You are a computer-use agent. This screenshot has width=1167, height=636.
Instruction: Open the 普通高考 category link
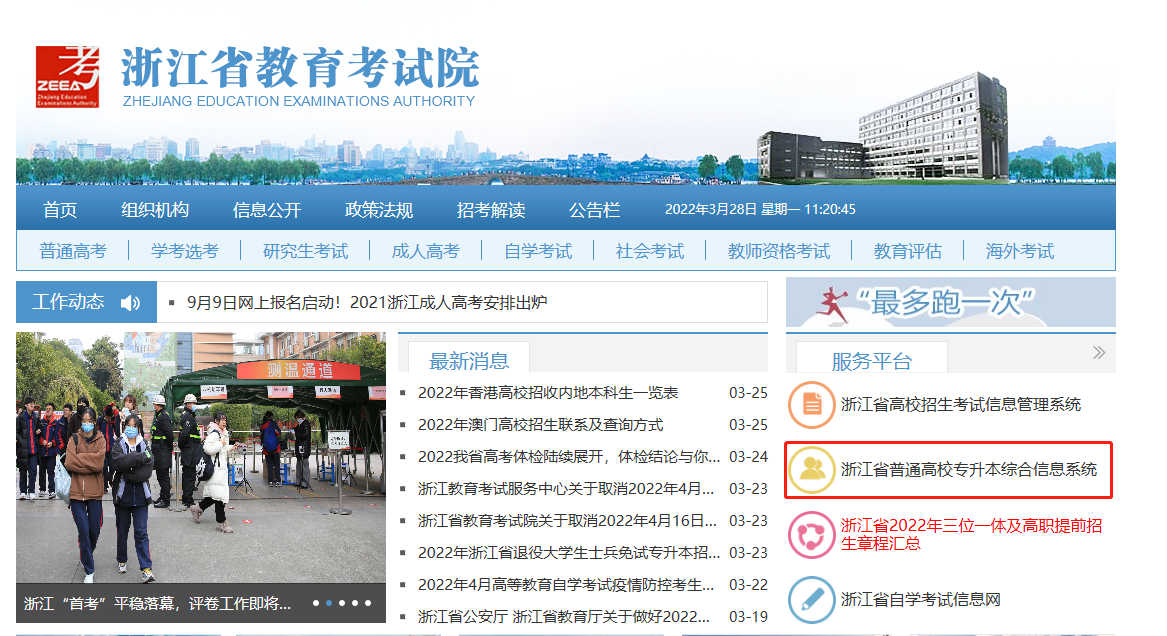pos(72,251)
